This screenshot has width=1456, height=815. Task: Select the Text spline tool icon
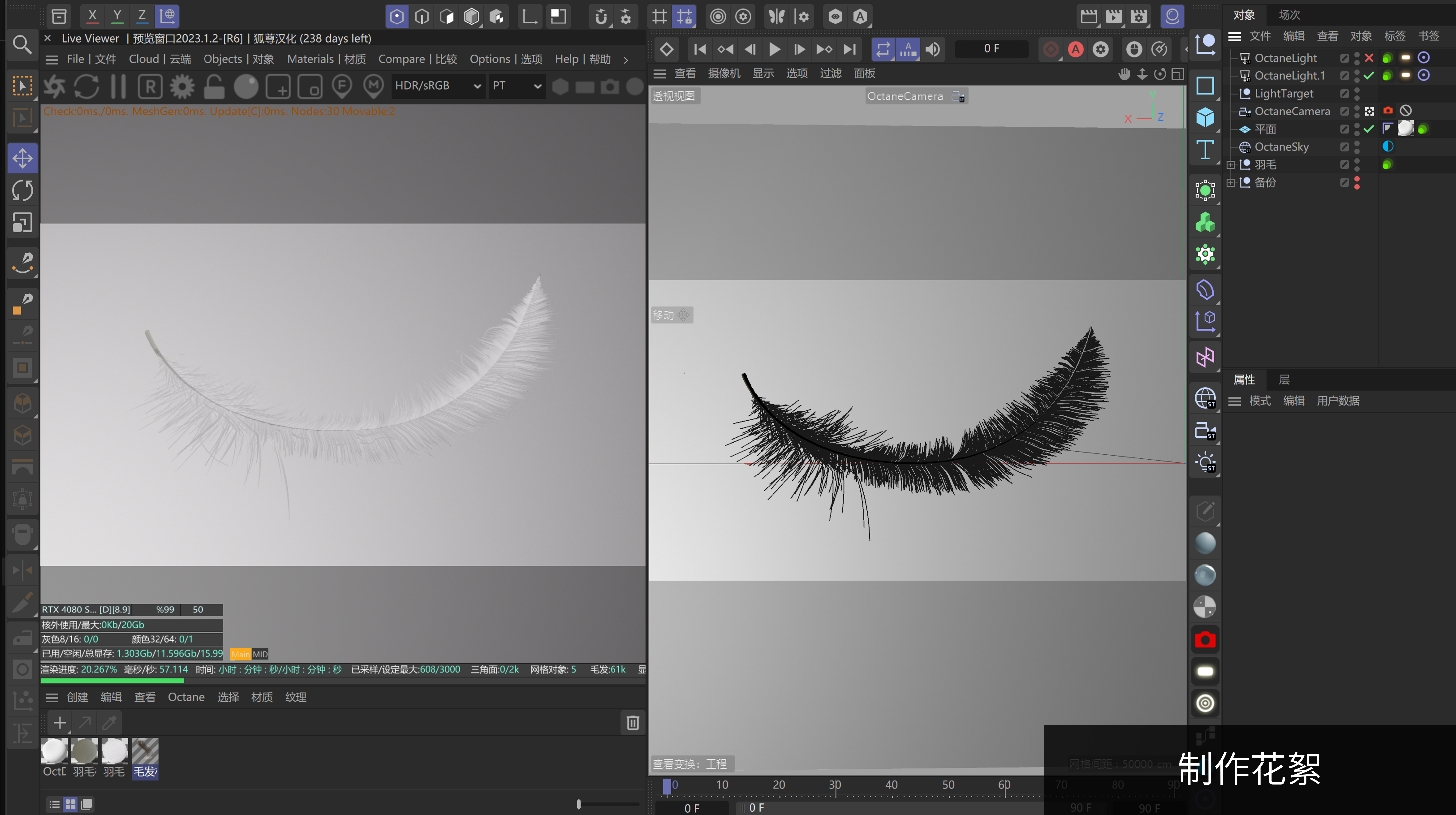(1205, 150)
